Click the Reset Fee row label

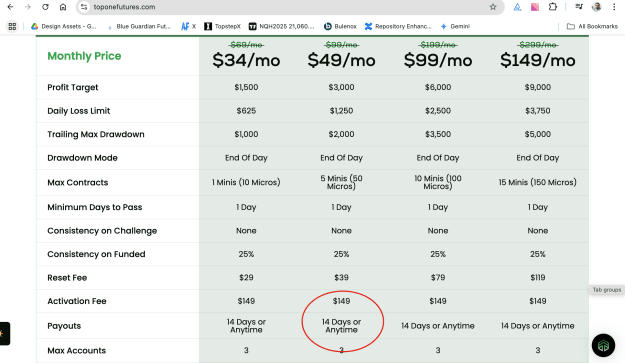67,278
